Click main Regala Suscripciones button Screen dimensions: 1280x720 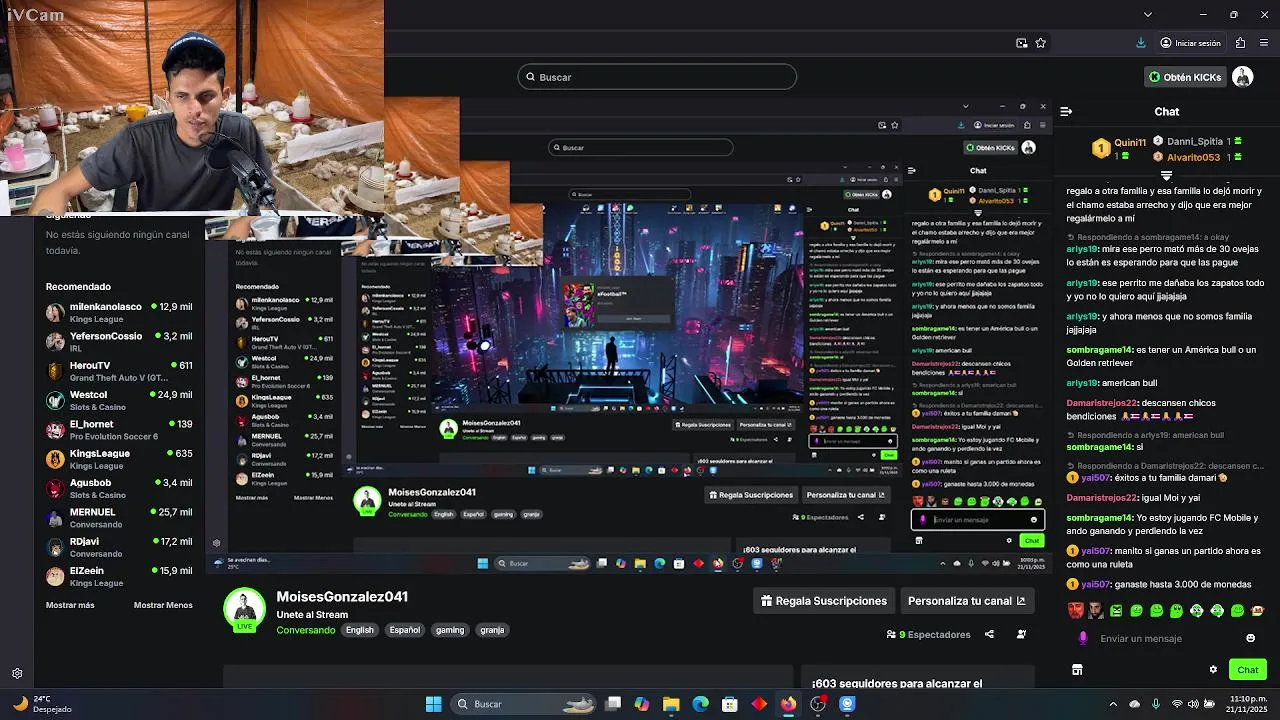point(824,601)
